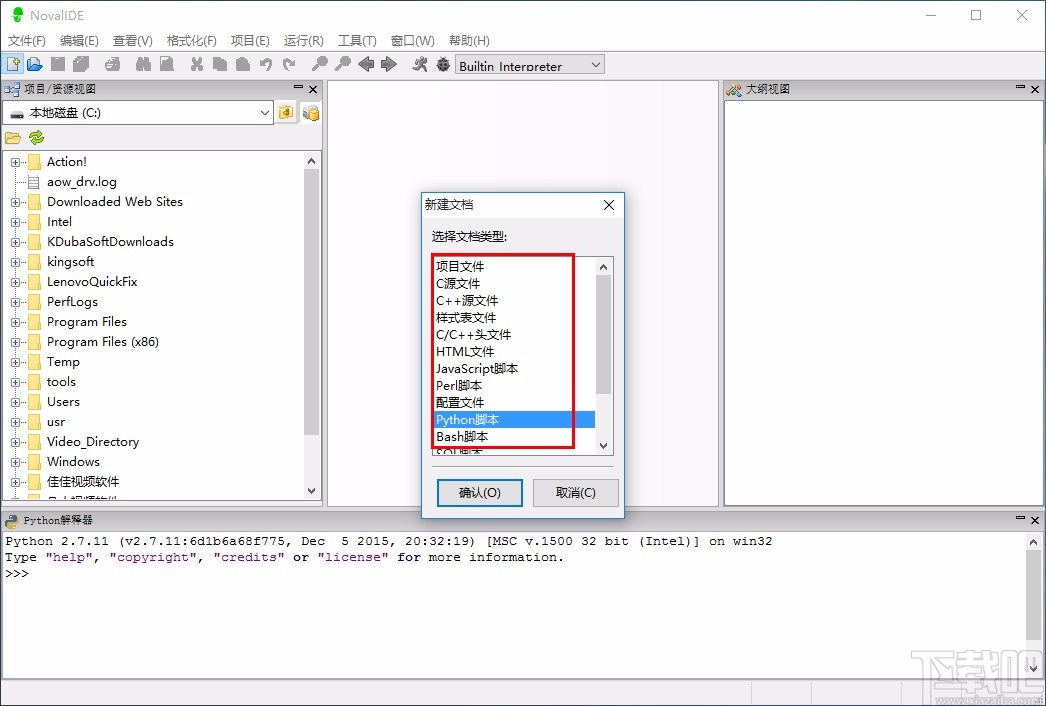Screen dimensions: 1046x706
Task: Click the database-box icon beside drive dropdown
Action: tap(311, 113)
